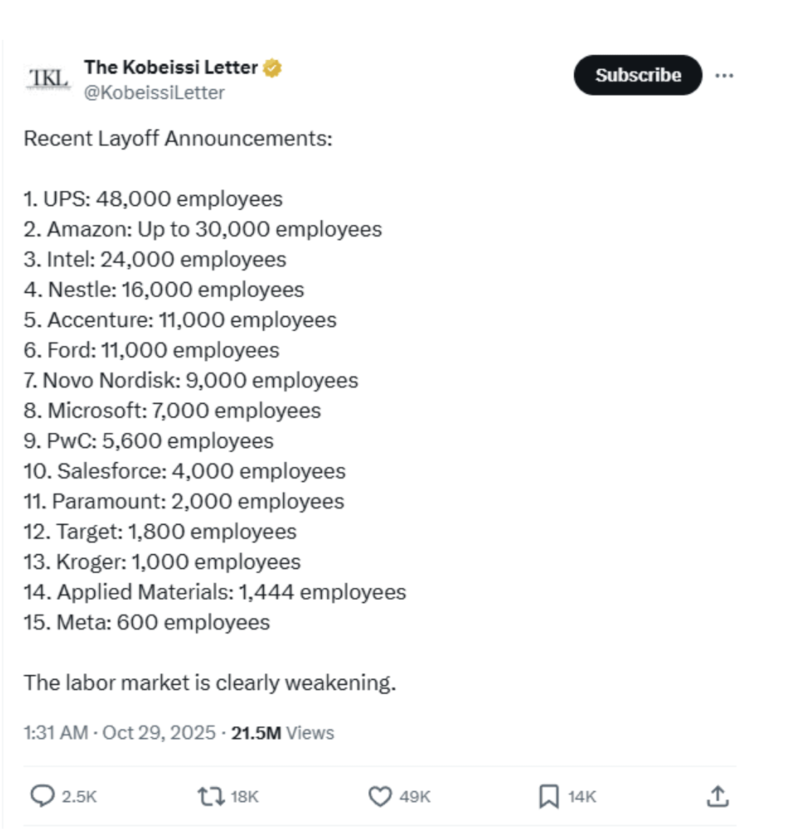Image resolution: width=800 pixels, height=833 pixels.
Task: Open the TKL profile avatar
Action: coord(48,79)
